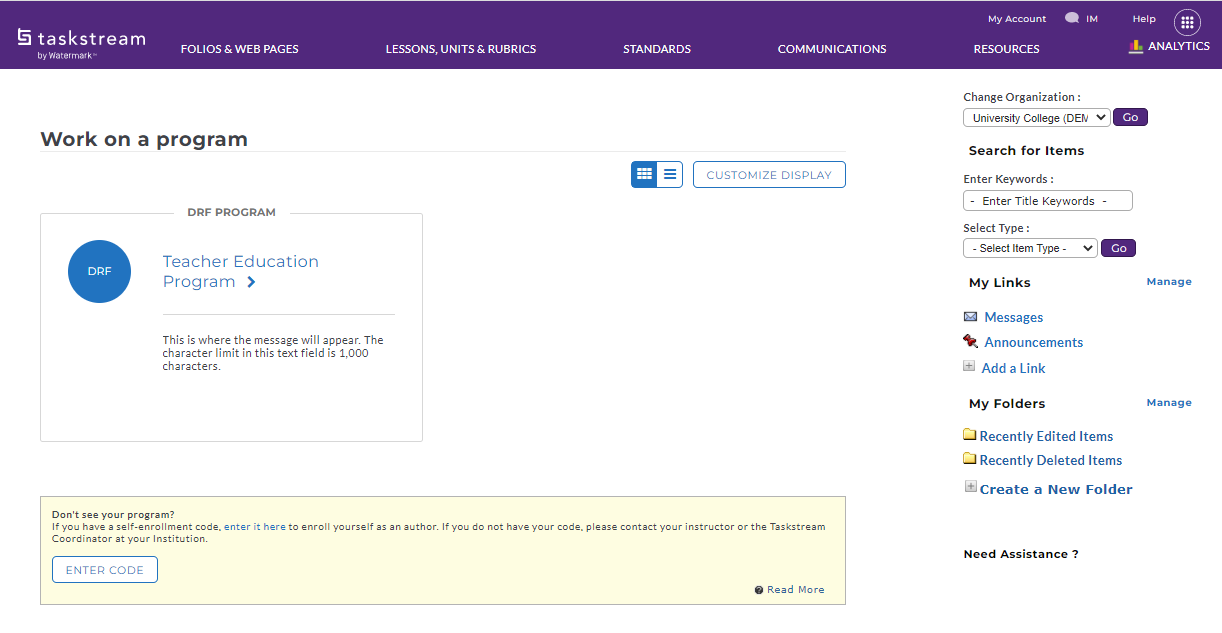
Task: Click Go next to Change Organization
Action: (1130, 117)
